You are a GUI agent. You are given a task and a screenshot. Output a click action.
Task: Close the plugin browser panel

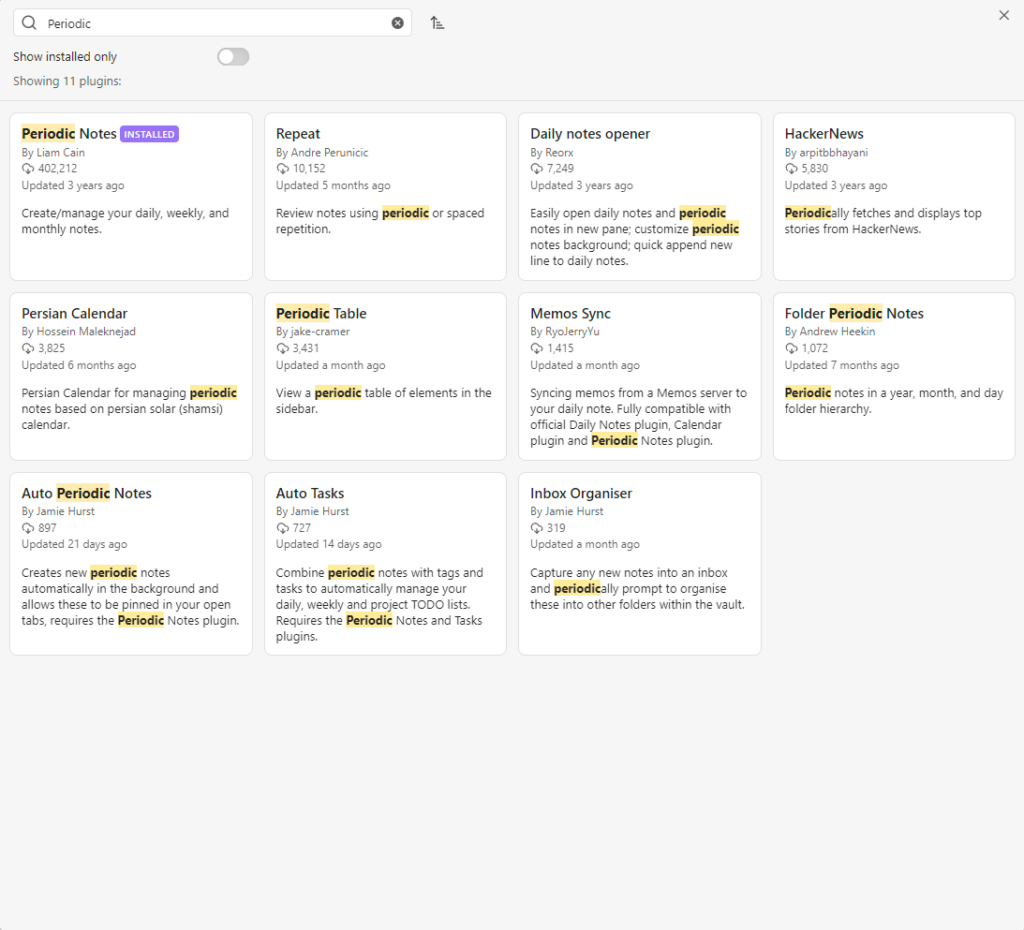click(x=1003, y=15)
